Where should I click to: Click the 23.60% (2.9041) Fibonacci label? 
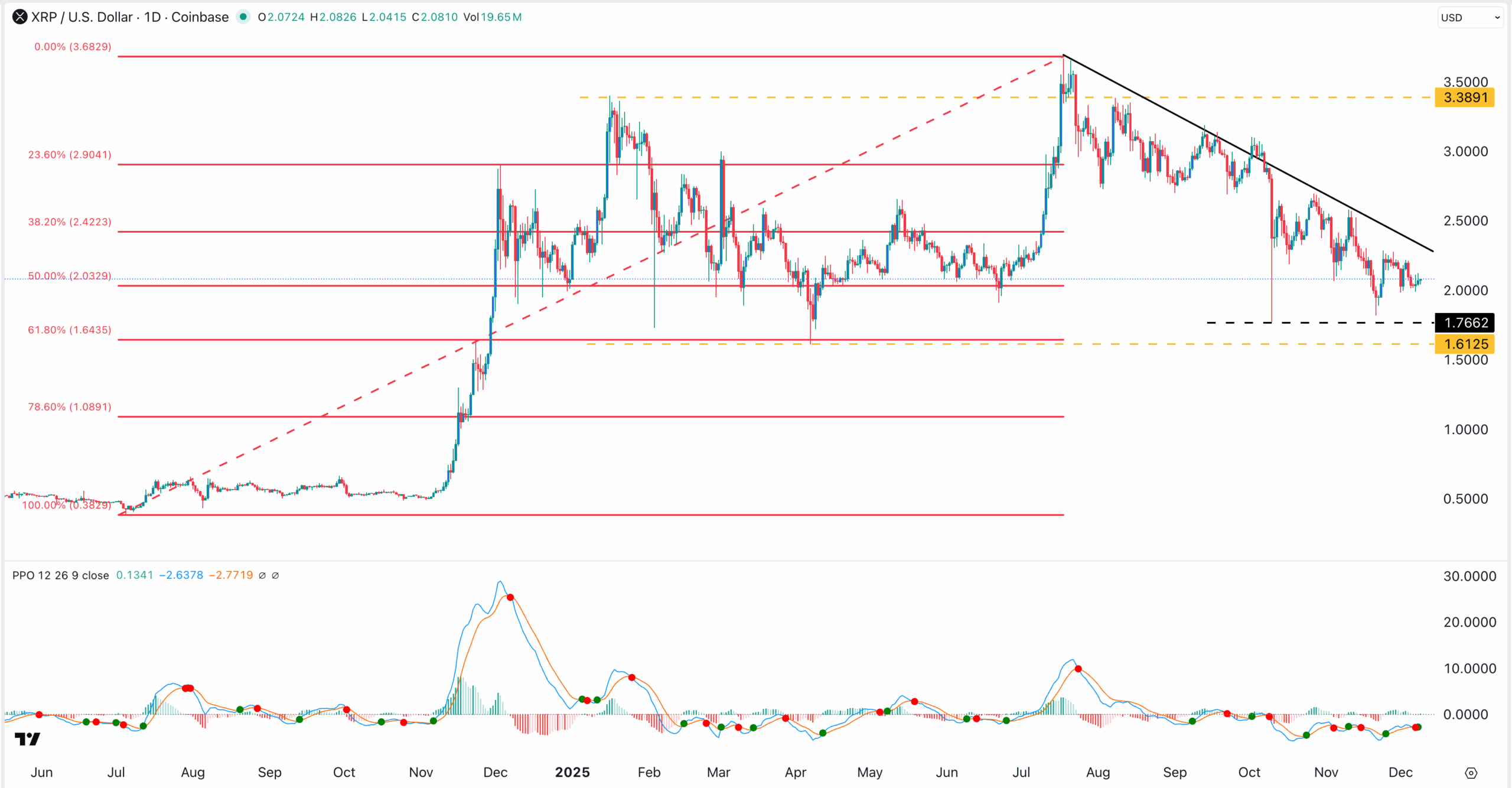[x=70, y=155]
